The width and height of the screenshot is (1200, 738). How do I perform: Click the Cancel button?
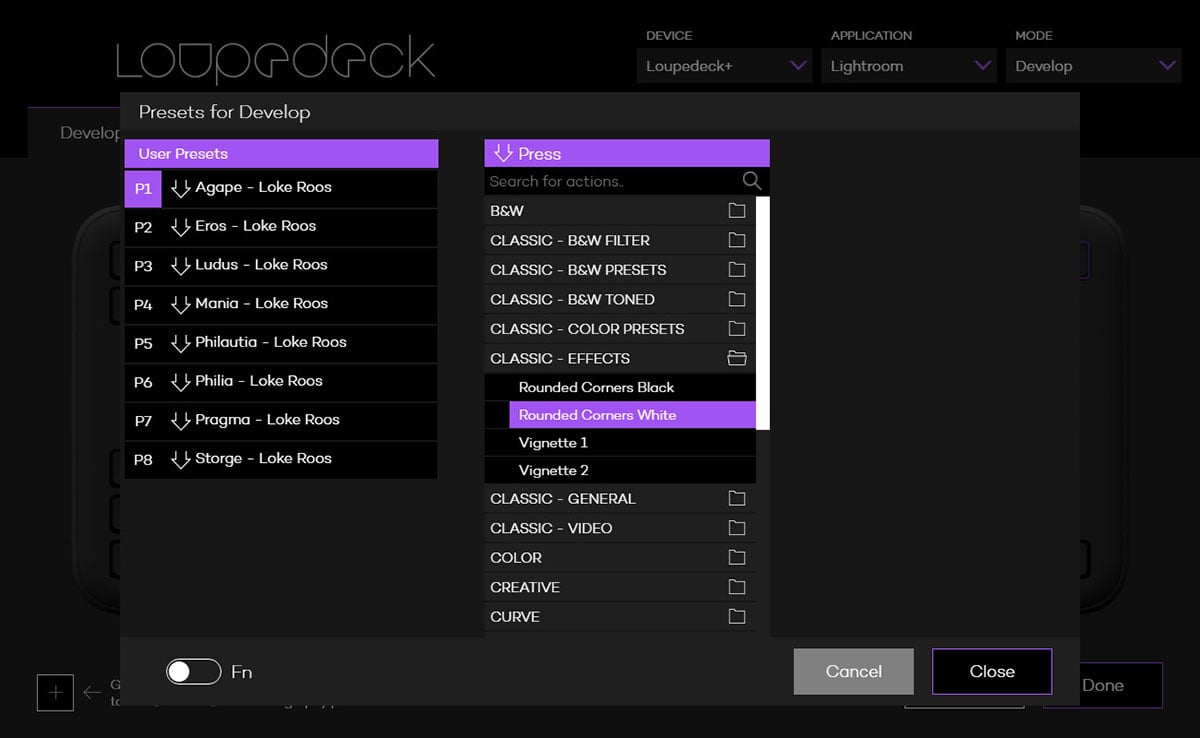854,672
